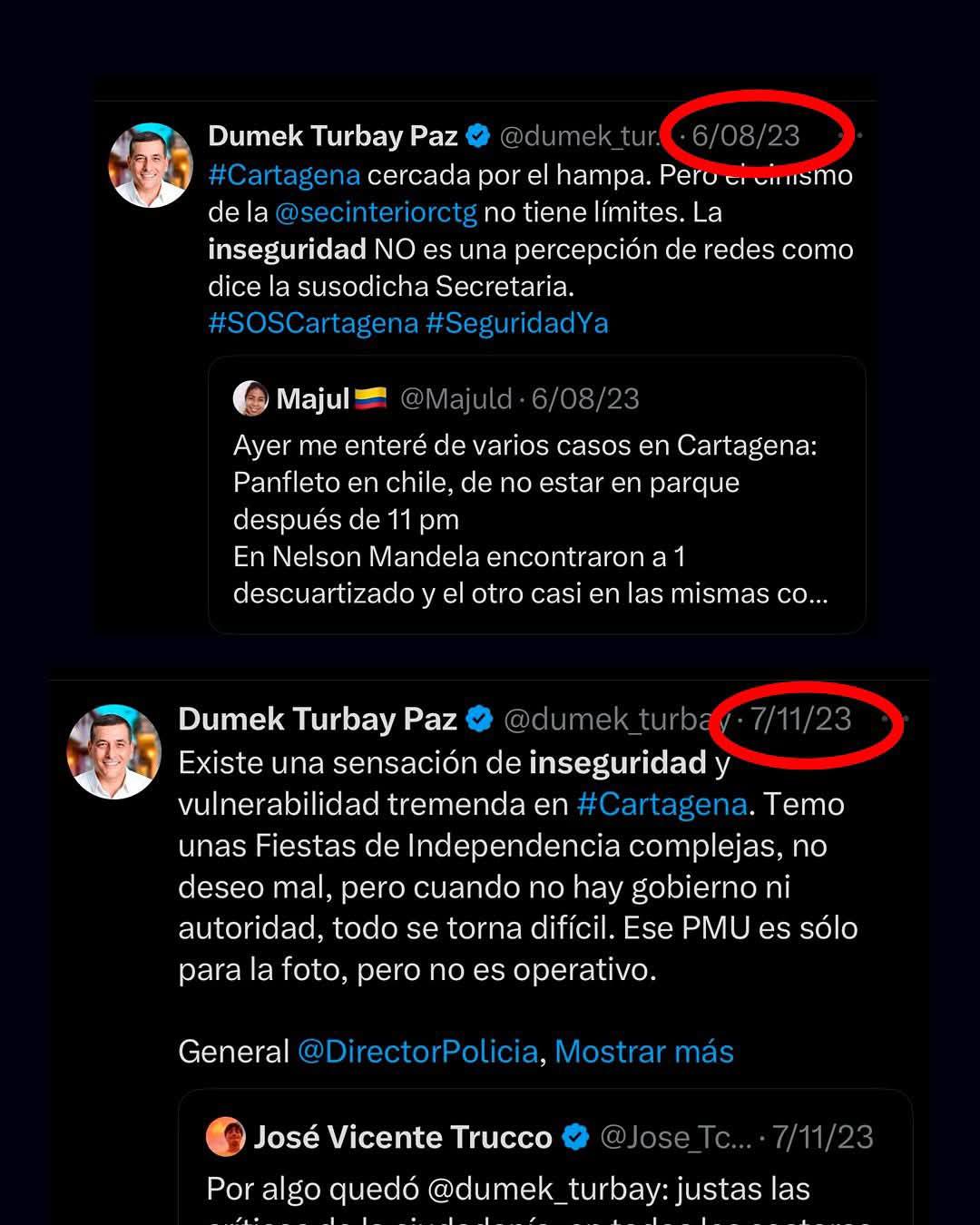Open the more options menu on the 6/08/23 tweet
Screen dimensions: 980x1225
tap(850, 136)
